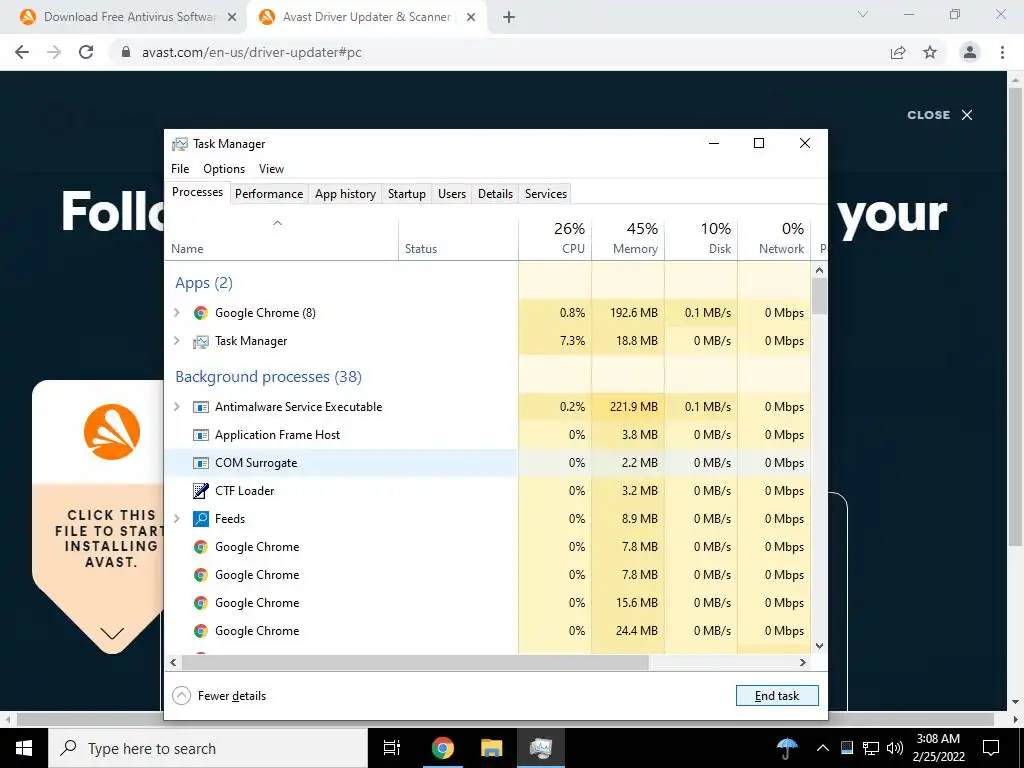Open the File menu
Viewport: 1024px width, 768px height.
tap(180, 168)
